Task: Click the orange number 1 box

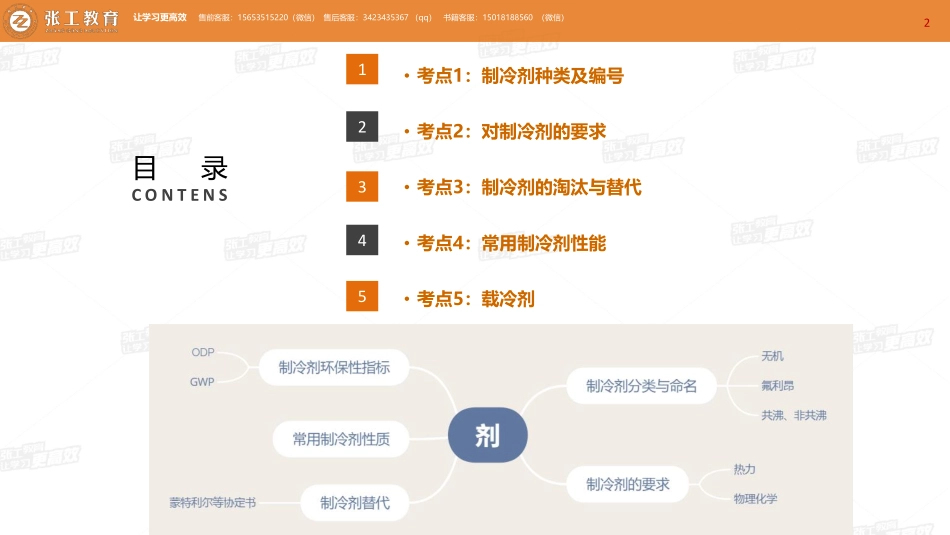Action: pyautogui.click(x=362, y=69)
